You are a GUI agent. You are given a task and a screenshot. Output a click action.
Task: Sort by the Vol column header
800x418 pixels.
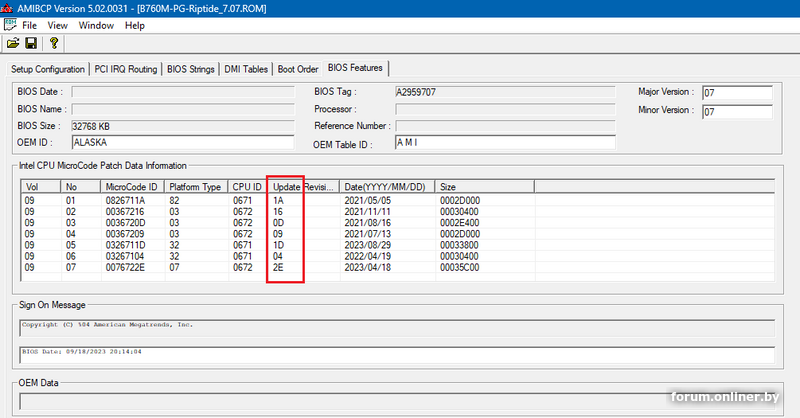tap(41, 187)
